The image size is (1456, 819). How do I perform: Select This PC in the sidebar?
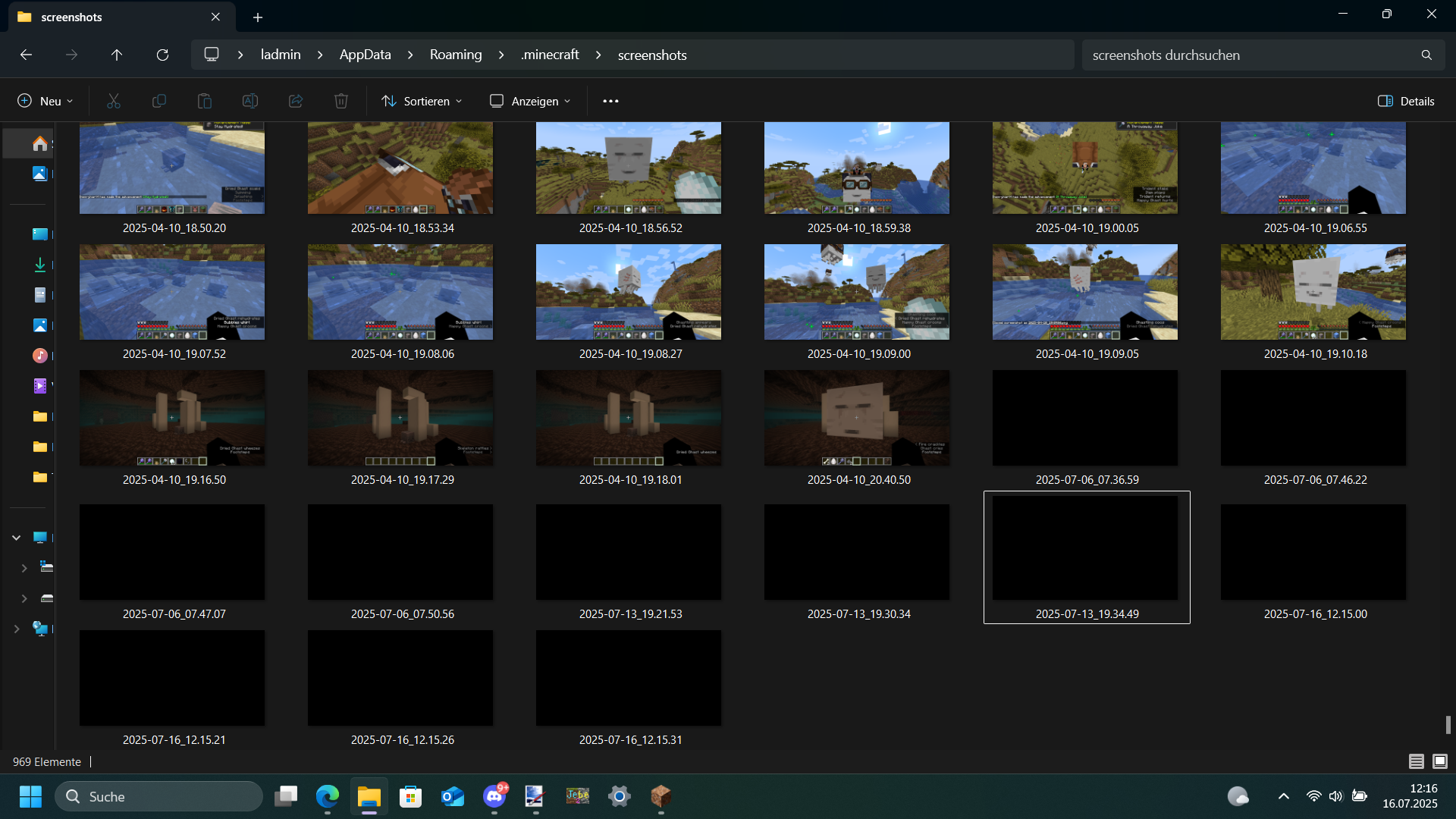(x=40, y=538)
